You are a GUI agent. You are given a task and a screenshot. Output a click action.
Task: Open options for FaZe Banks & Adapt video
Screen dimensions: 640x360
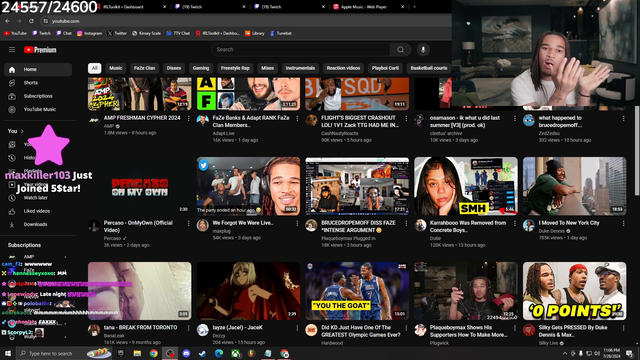297,118
